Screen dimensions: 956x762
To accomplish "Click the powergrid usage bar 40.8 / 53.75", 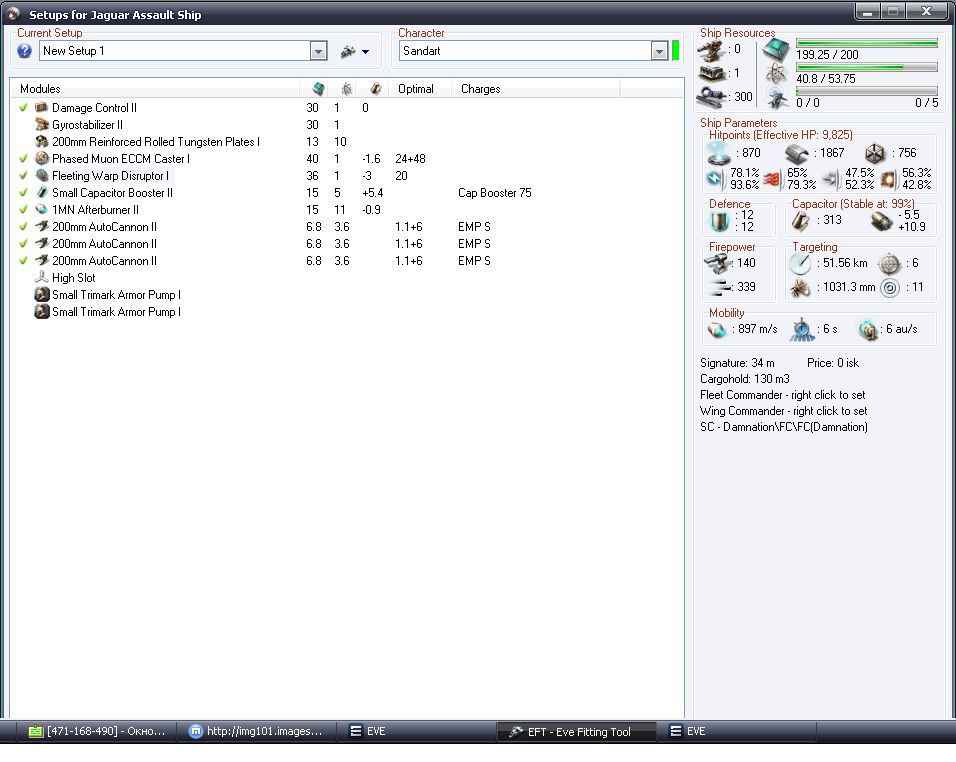I will coord(866,67).
